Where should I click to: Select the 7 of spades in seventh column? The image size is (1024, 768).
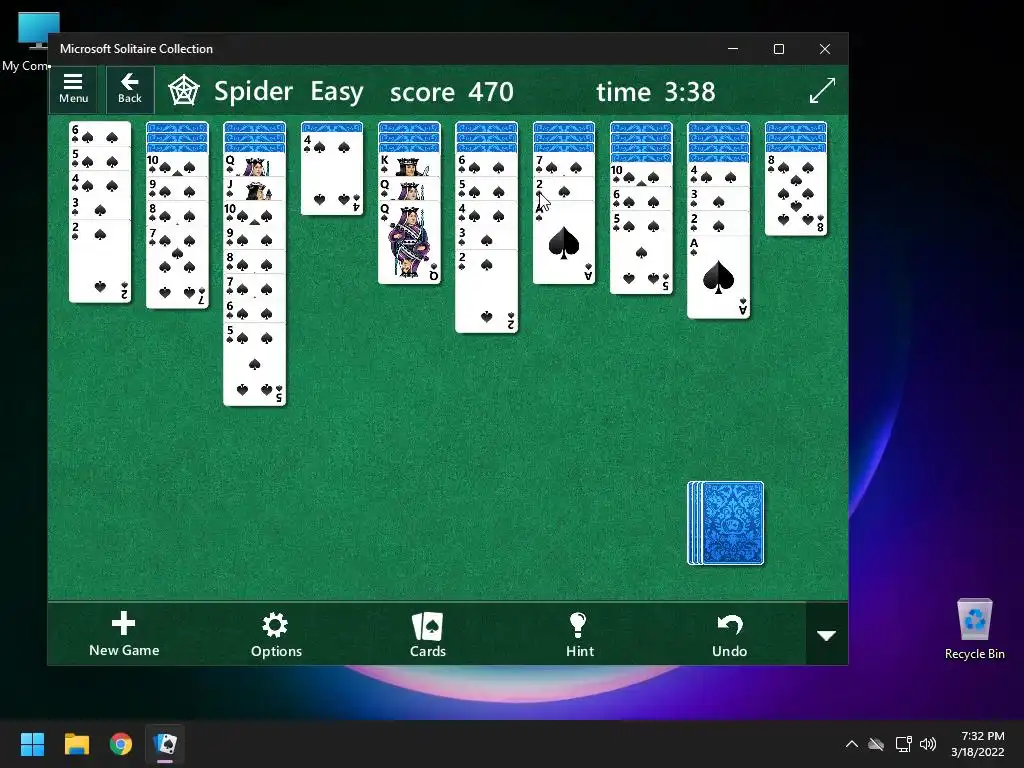[564, 165]
